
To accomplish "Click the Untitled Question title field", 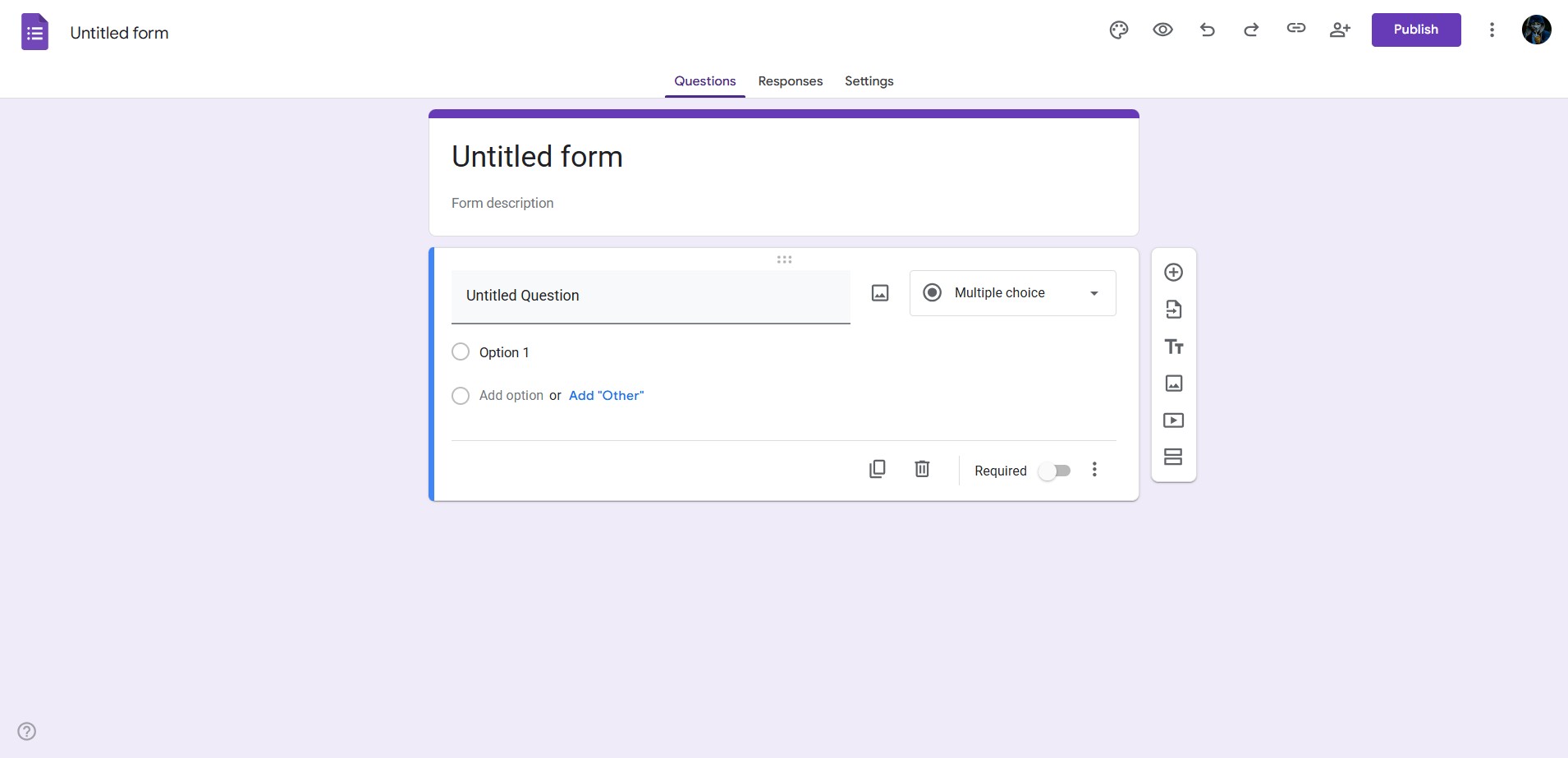I will tap(651, 296).
